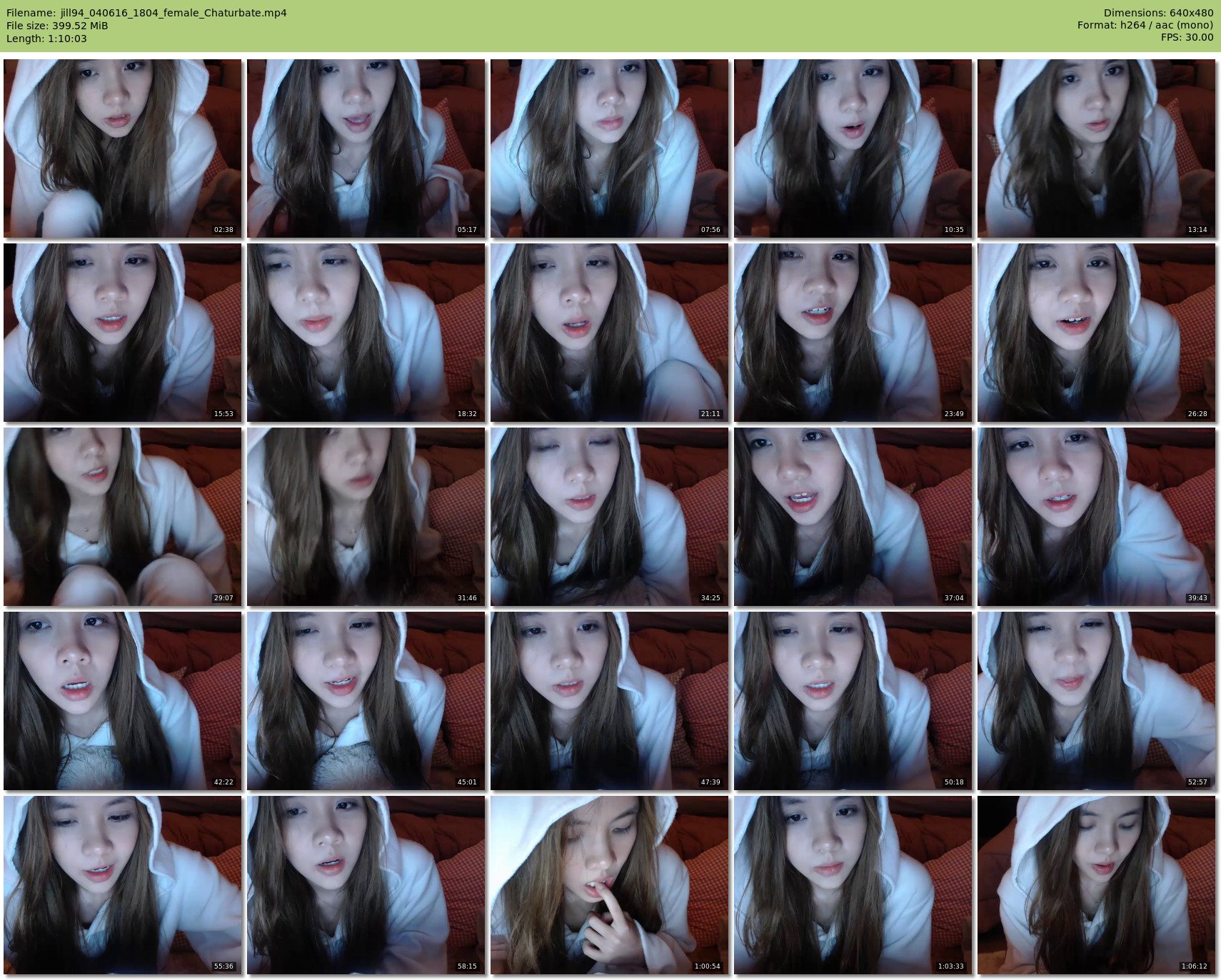Open the frame at timestamp 18:32

tap(366, 333)
